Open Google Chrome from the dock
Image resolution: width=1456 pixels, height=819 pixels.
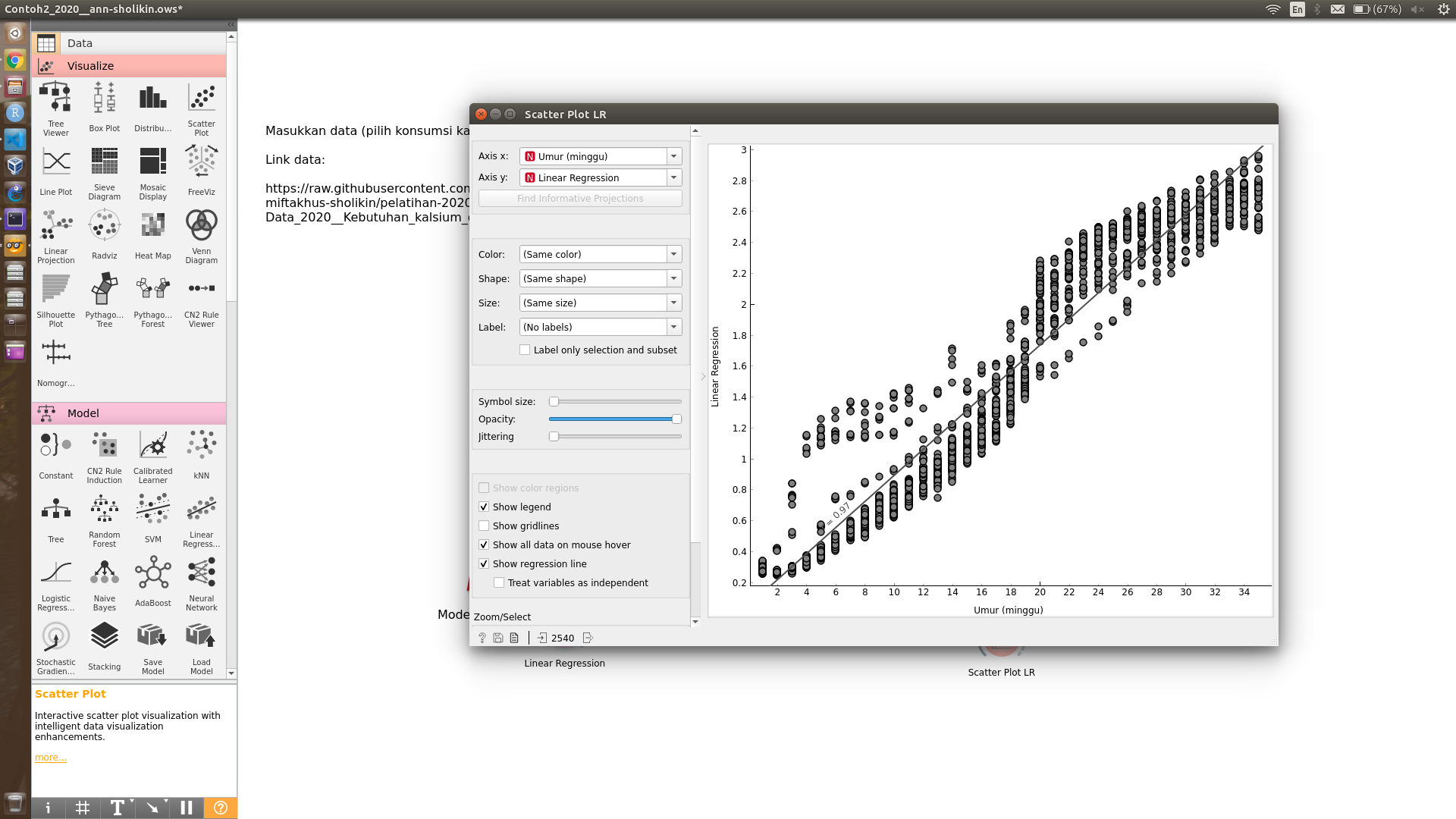coord(14,61)
